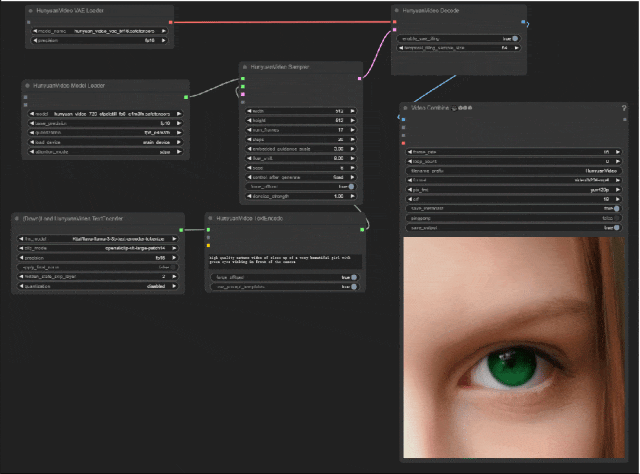
Task: Click the red input socket on Video Combine
Action: (403, 143)
